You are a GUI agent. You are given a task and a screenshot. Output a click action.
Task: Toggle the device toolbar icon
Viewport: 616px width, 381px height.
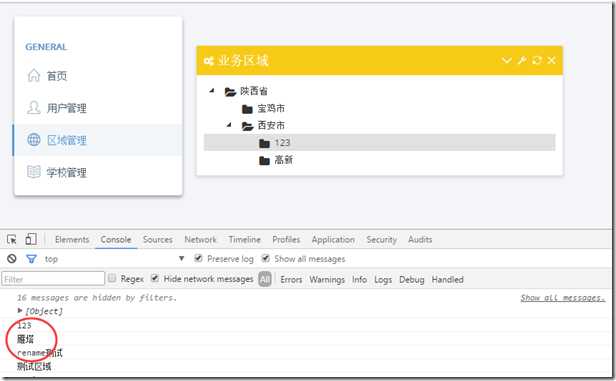(31, 239)
